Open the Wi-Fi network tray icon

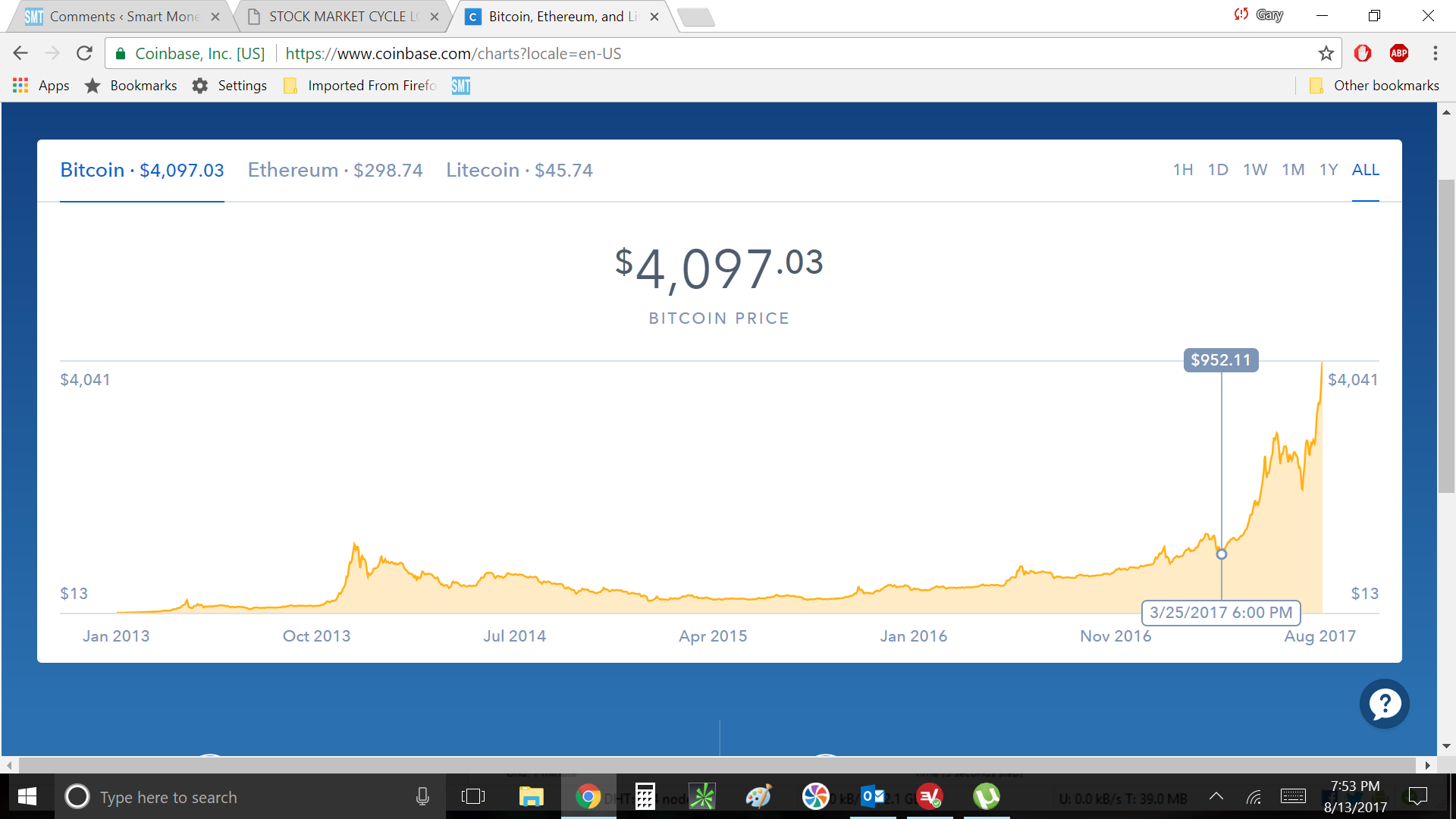(1254, 796)
